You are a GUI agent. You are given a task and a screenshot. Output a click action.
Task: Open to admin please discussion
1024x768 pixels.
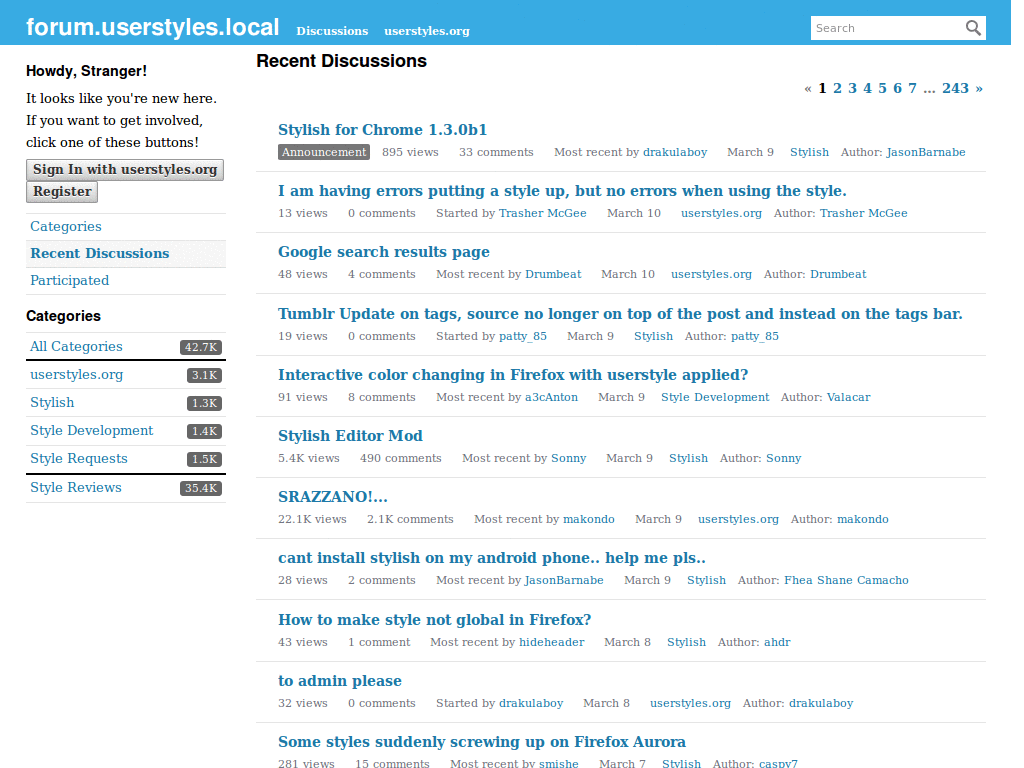(x=340, y=681)
